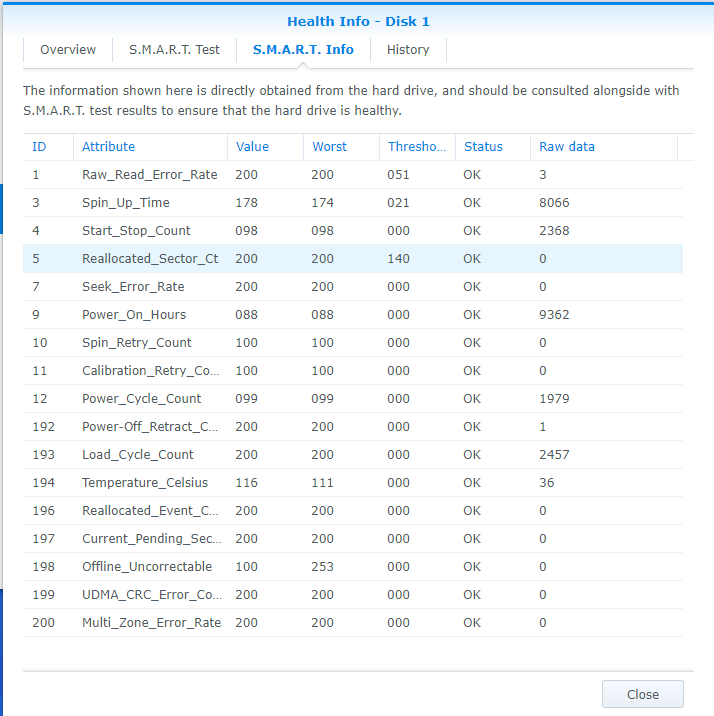This screenshot has width=714, height=716.
Task: Select the UDMA_CRC_Error_Co... row
Action: click(x=353, y=595)
